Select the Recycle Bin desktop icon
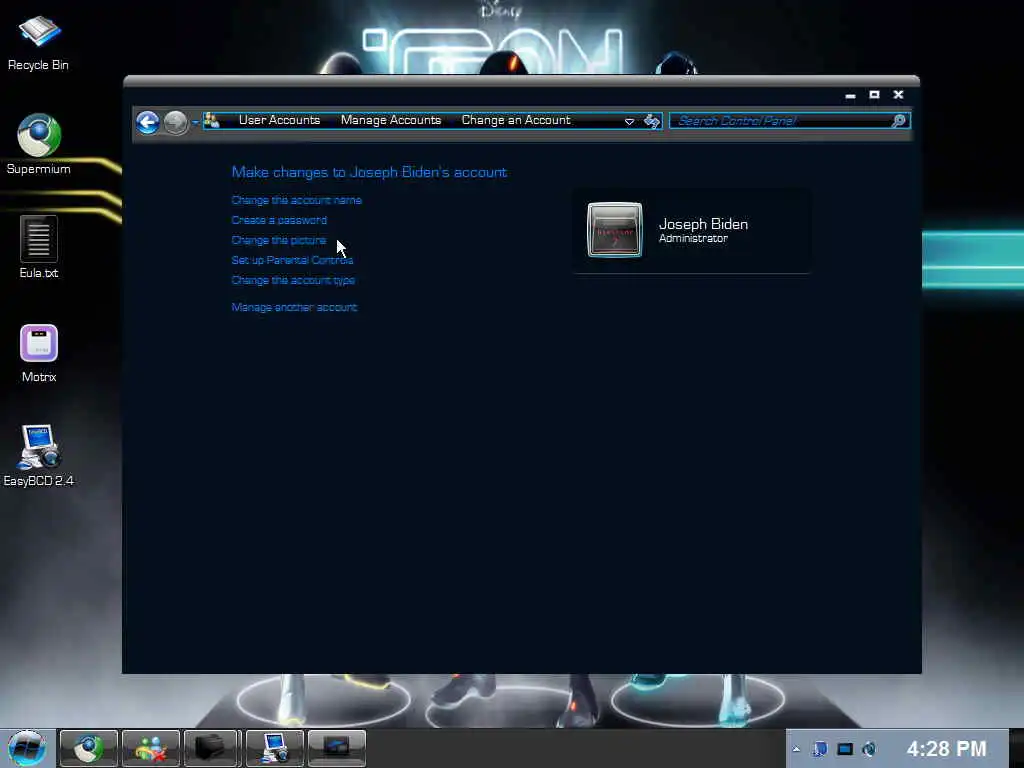The width and height of the screenshot is (1024, 768). coord(39,42)
